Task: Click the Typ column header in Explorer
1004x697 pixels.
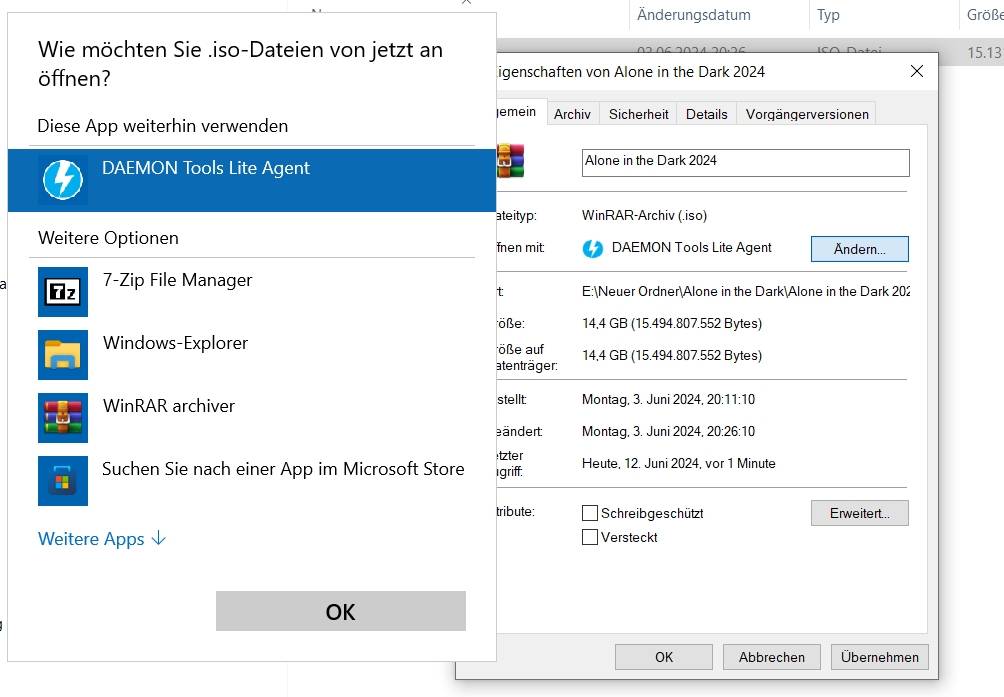Action: pyautogui.click(x=828, y=15)
